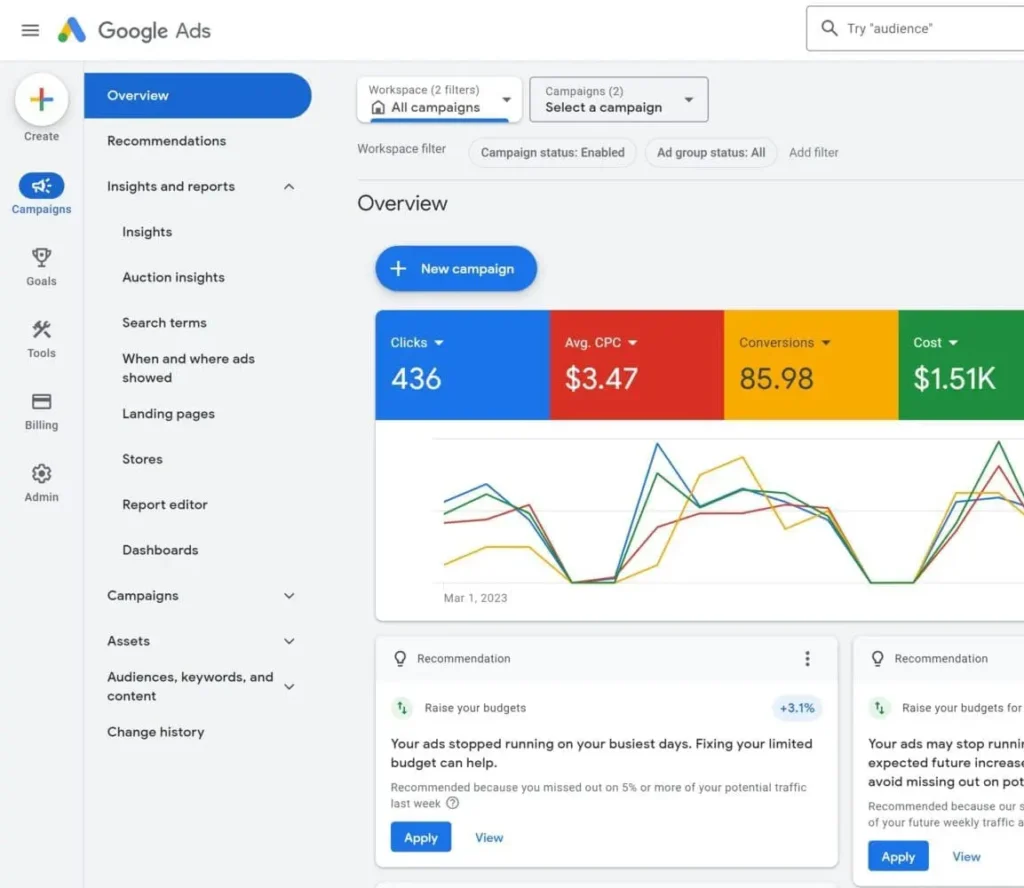The image size is (1024, 888).
Task: Open the Workspace All campaigns dropdown
Action: [439, 100]
